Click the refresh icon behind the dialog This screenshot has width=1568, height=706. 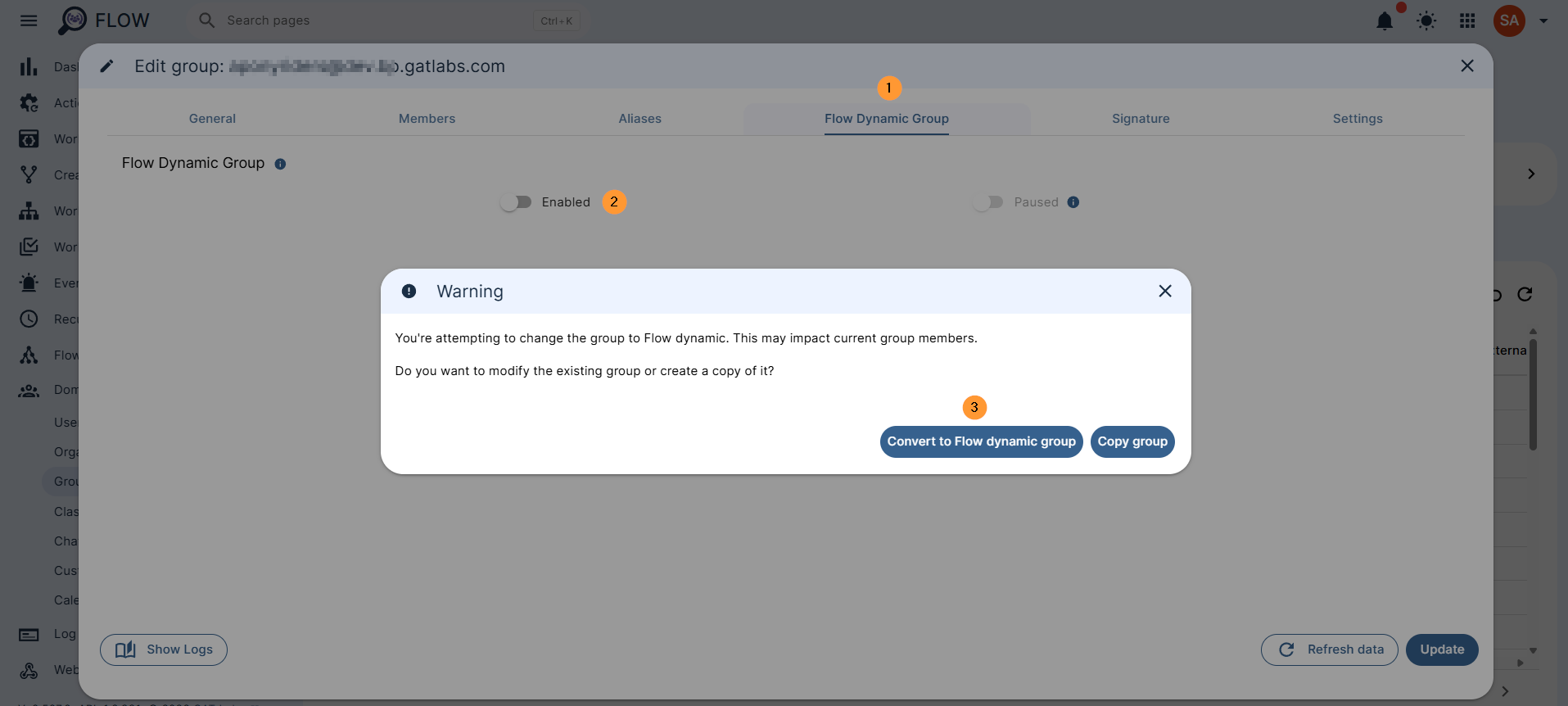[x=1525, y=294]
